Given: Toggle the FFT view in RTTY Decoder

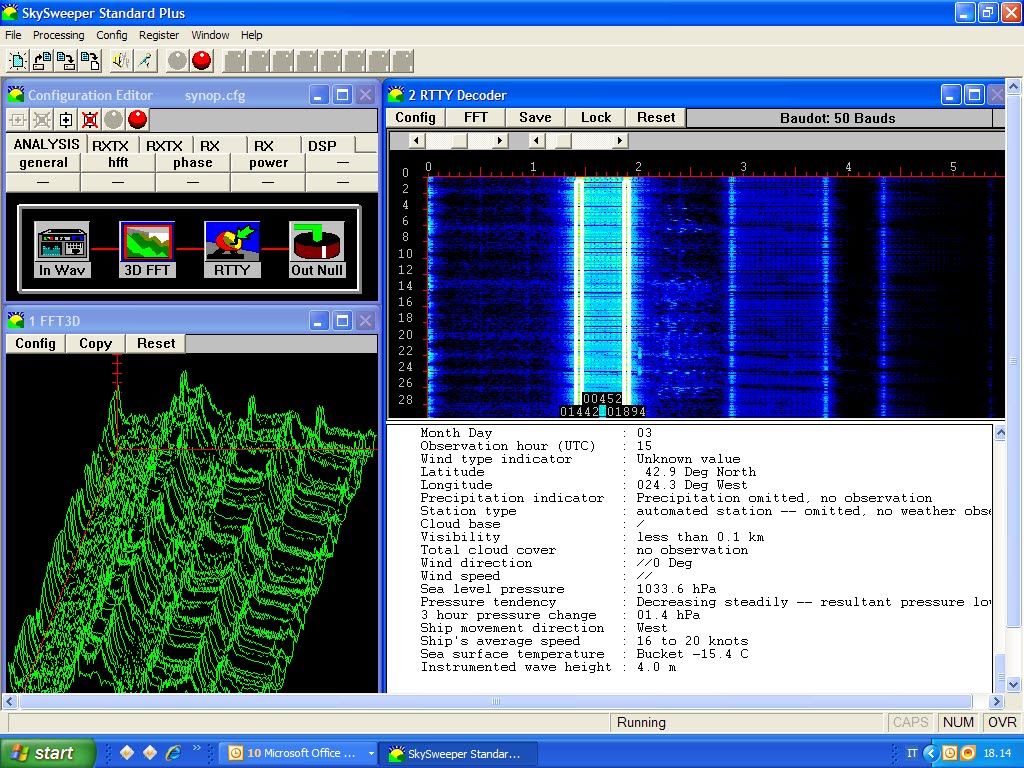Looking at the screenshot, I should (x=476, y=117).
